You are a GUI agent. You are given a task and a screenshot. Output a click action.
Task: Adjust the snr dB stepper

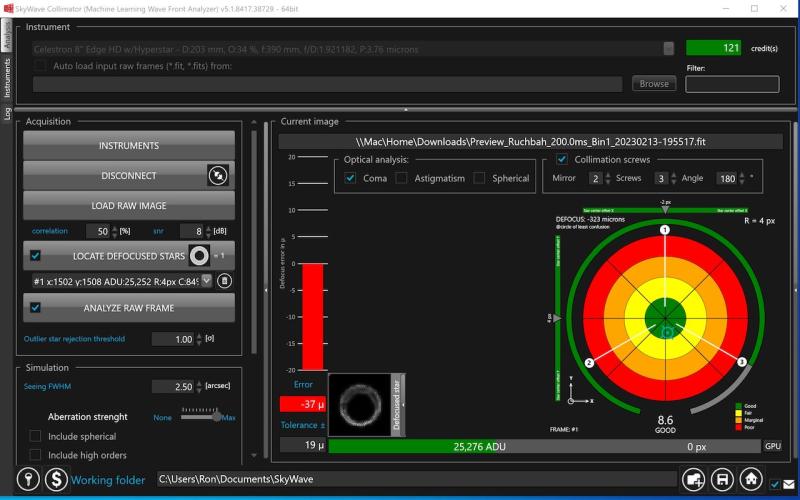pyautogui.click(x=208, y=231)
